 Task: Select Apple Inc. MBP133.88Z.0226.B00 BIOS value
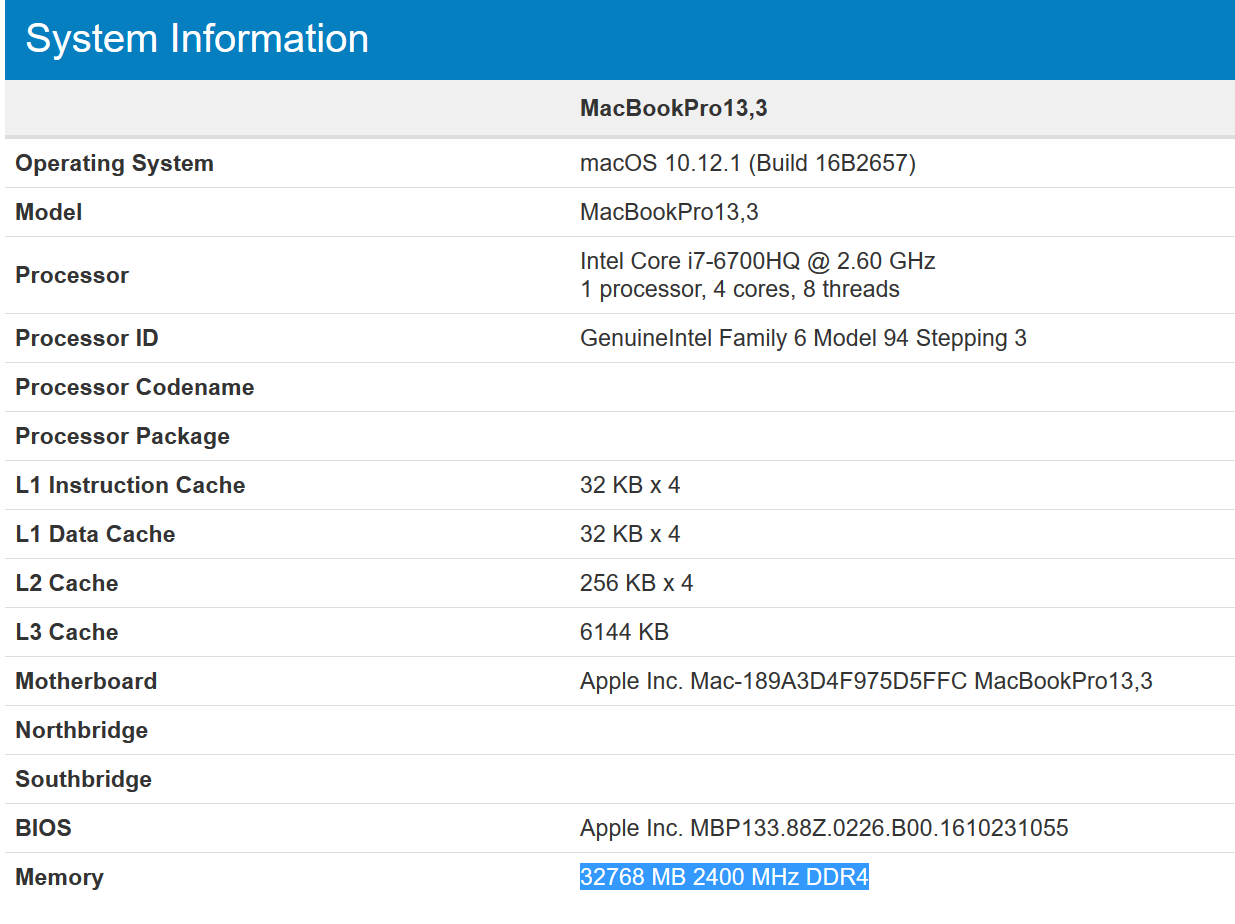pos(824,828)
